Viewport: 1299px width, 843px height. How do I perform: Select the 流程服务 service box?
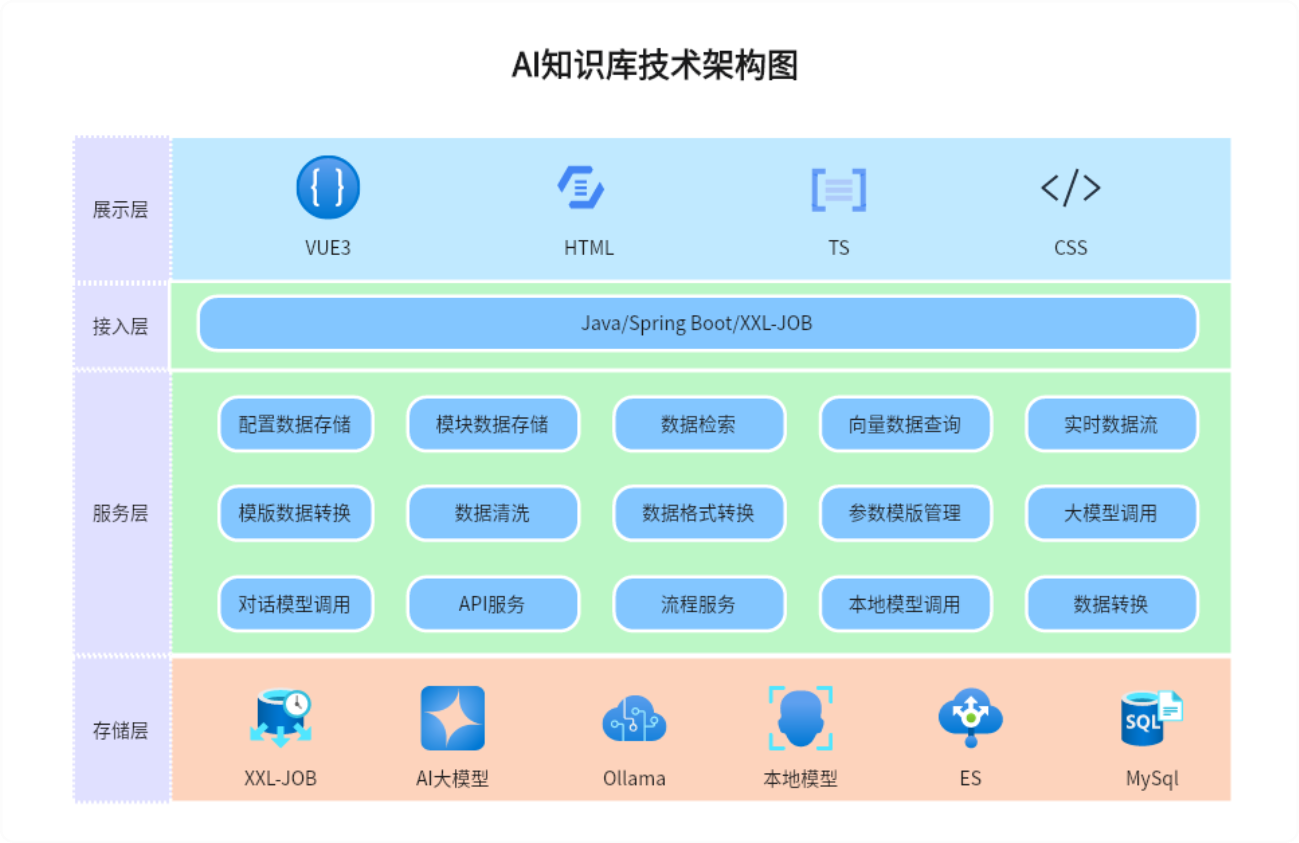699,604
